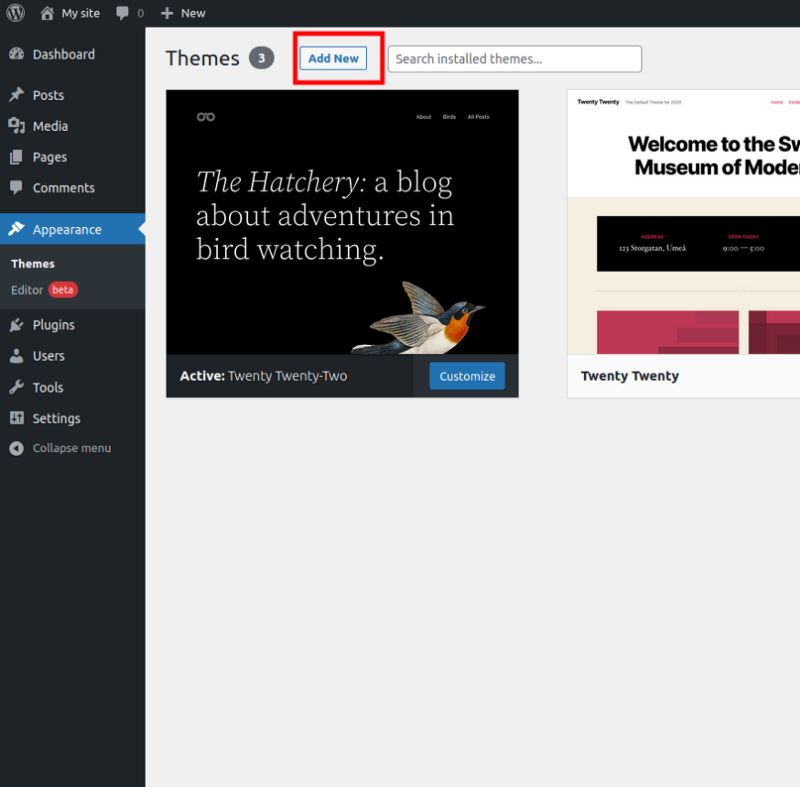This screenshot has height=787, width=800.
Task: Click the Dashboard gauge icon
Action: tap(16, 54)
